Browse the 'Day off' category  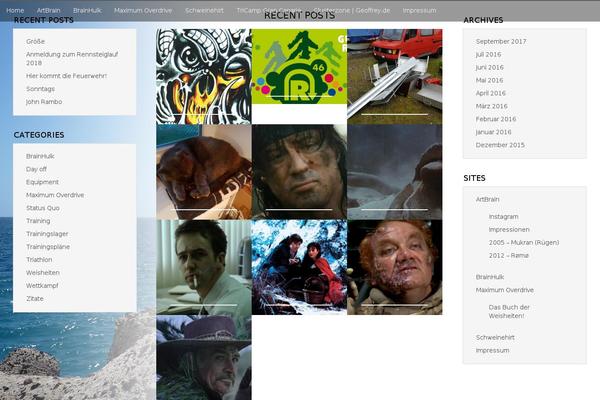(36, 169)
